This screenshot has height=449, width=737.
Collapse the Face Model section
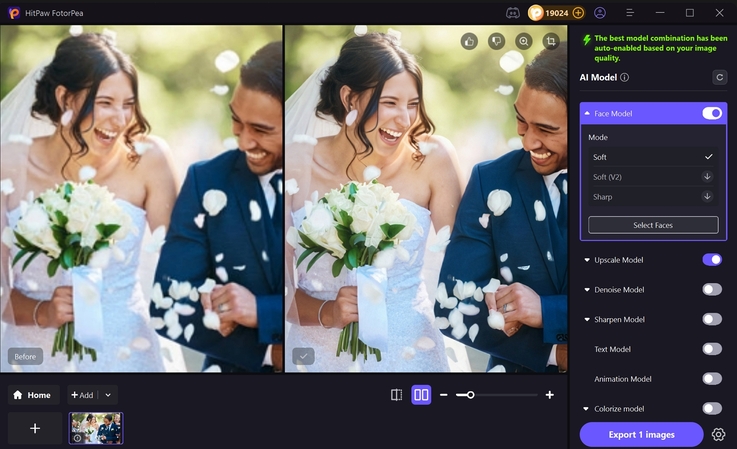point(587,113)
